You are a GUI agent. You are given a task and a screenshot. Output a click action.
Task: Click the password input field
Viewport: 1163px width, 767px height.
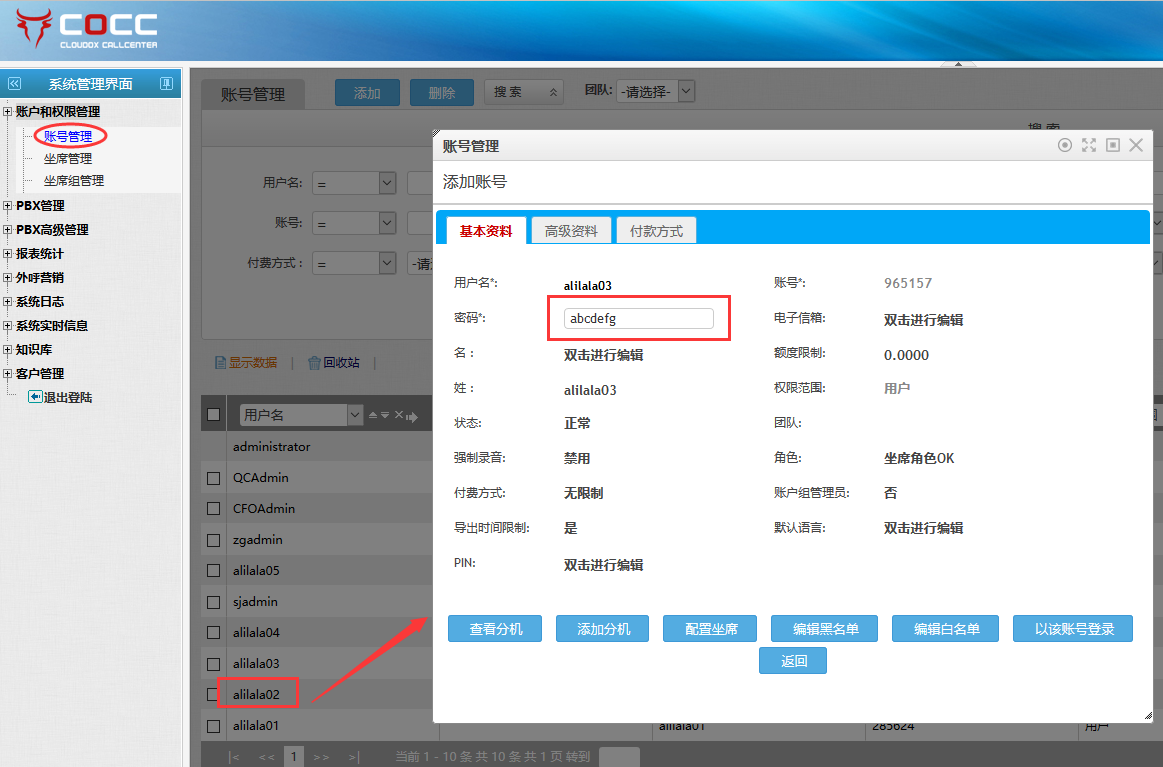638,319
